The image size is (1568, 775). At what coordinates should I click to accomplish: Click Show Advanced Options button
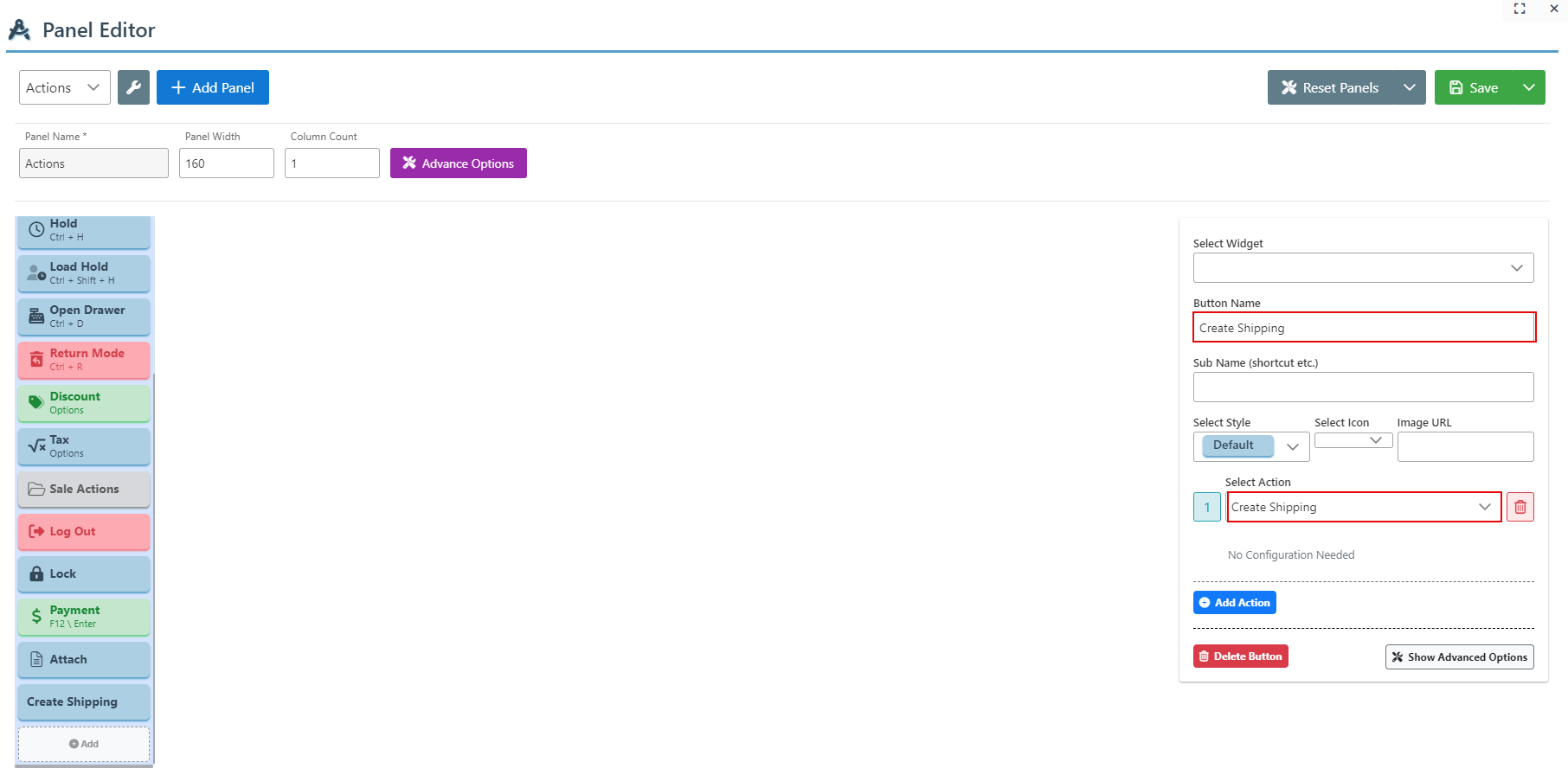pyautogui.click(x=1459, y=657)
